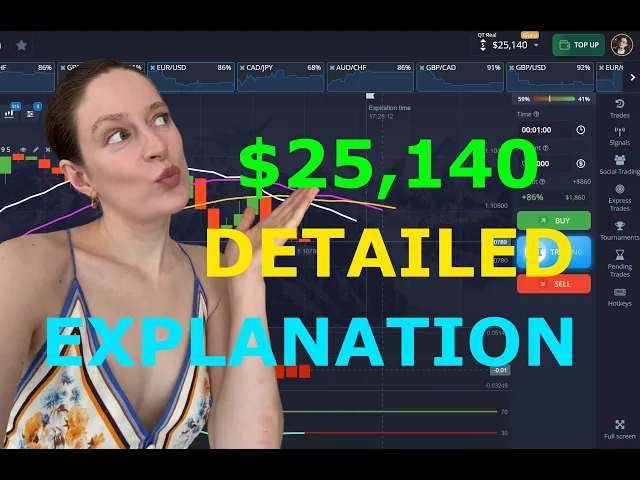Click the red SELL button
640x480 pixels.
click(x=554, y=284)
